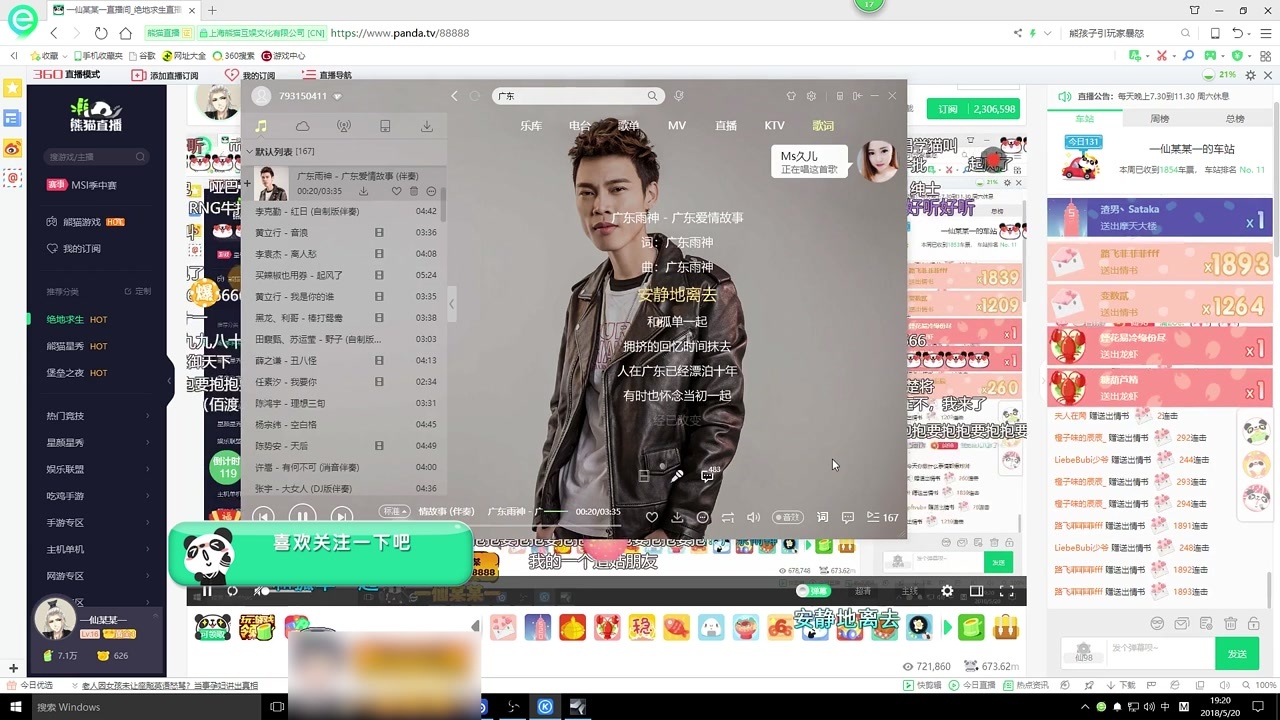
Task: Select the 周榜 ranking tab
Action: click(1160, 119)
